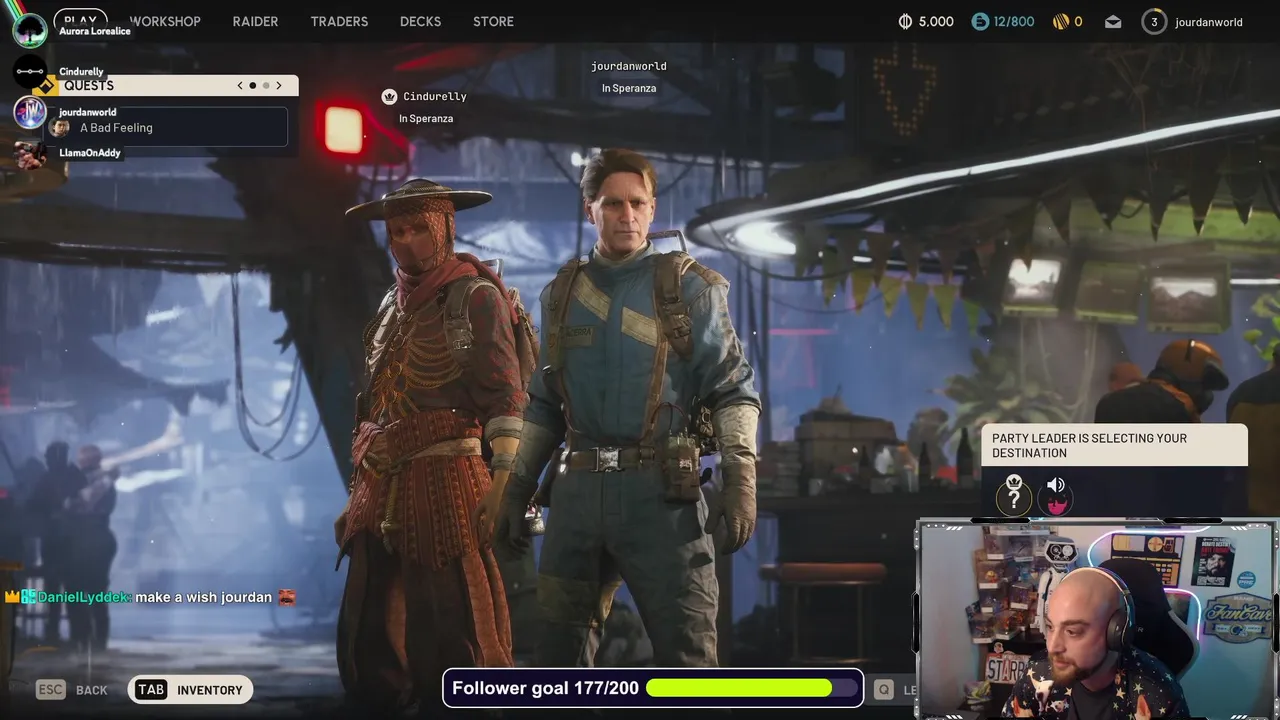Screen dimensions: 1280x720
Task: Click DanielLyddek chat message
Action: click(150, 597)
